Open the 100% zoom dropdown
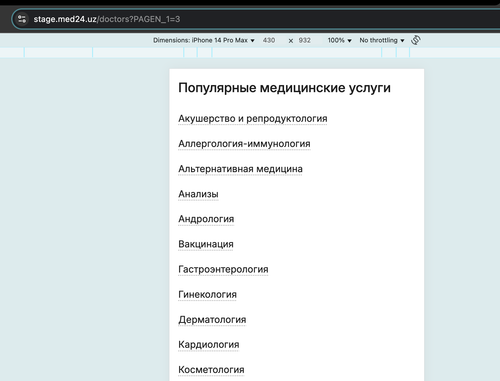This screenshot has width=500, height=381. [339, 40]
